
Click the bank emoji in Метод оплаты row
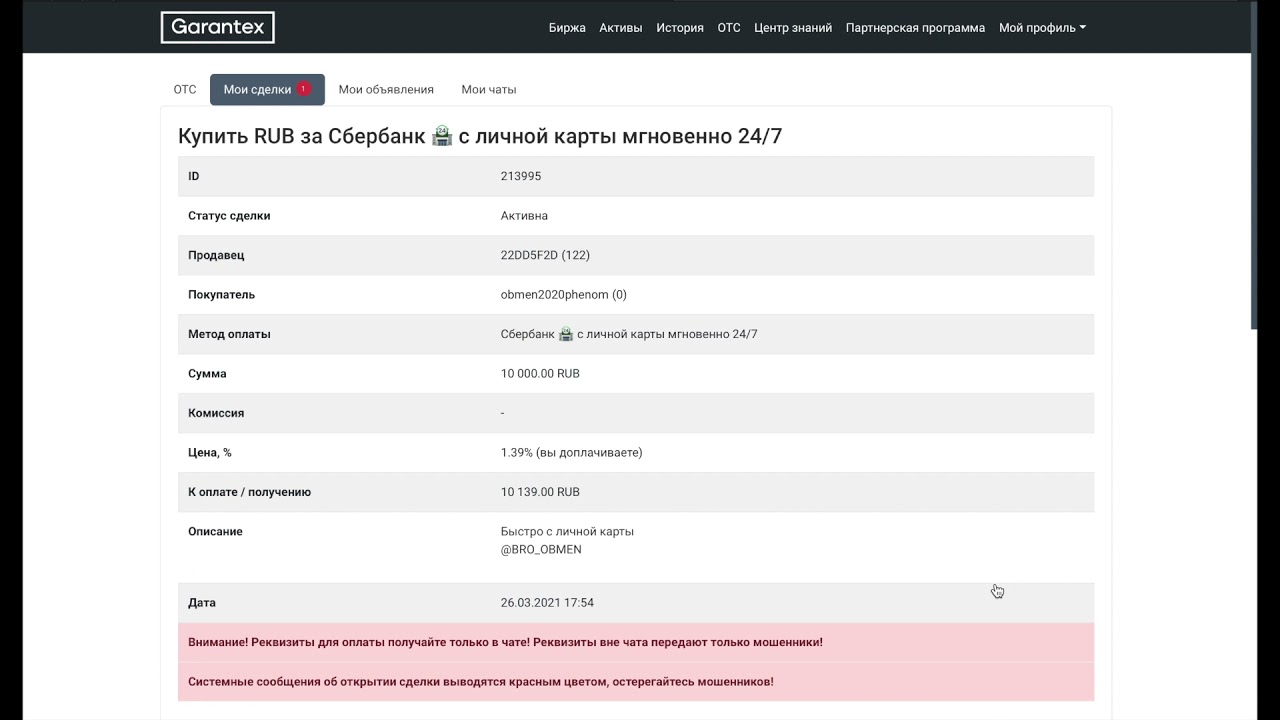pyautogui.click(x=566, y=334)
